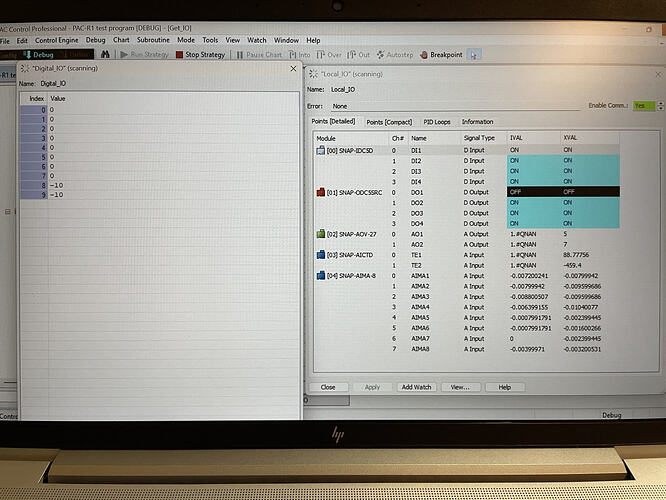
Task: Click the SNAP-IDC5D module icon
Action: coord(321,150)
